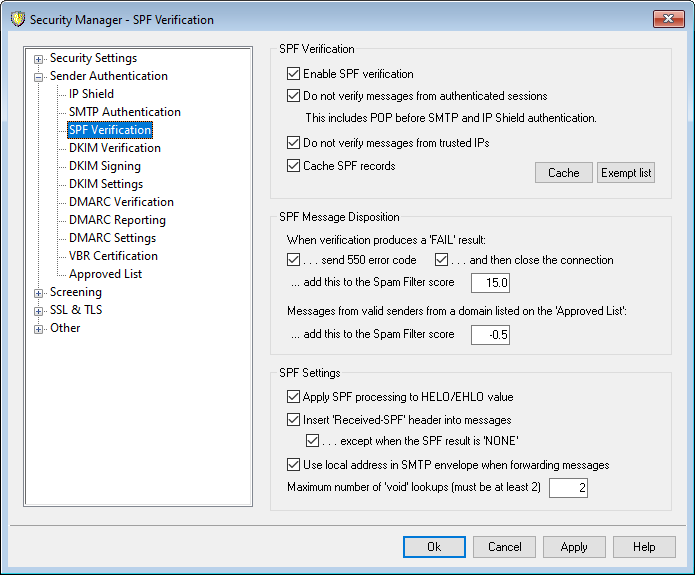Image resolution: width=695 pixels, height=575 pixels.
Task: Click the FAIL result Spam Filter score field
Action: 490,283
